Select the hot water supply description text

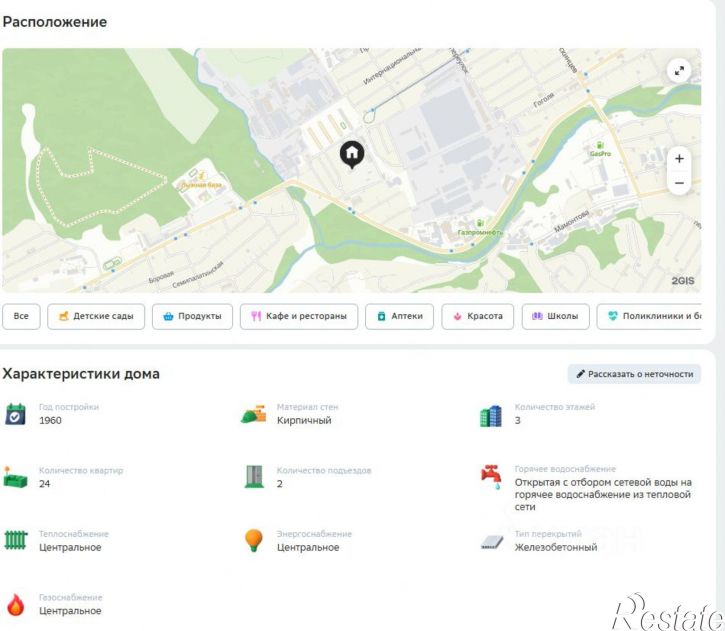coord(603,494)
